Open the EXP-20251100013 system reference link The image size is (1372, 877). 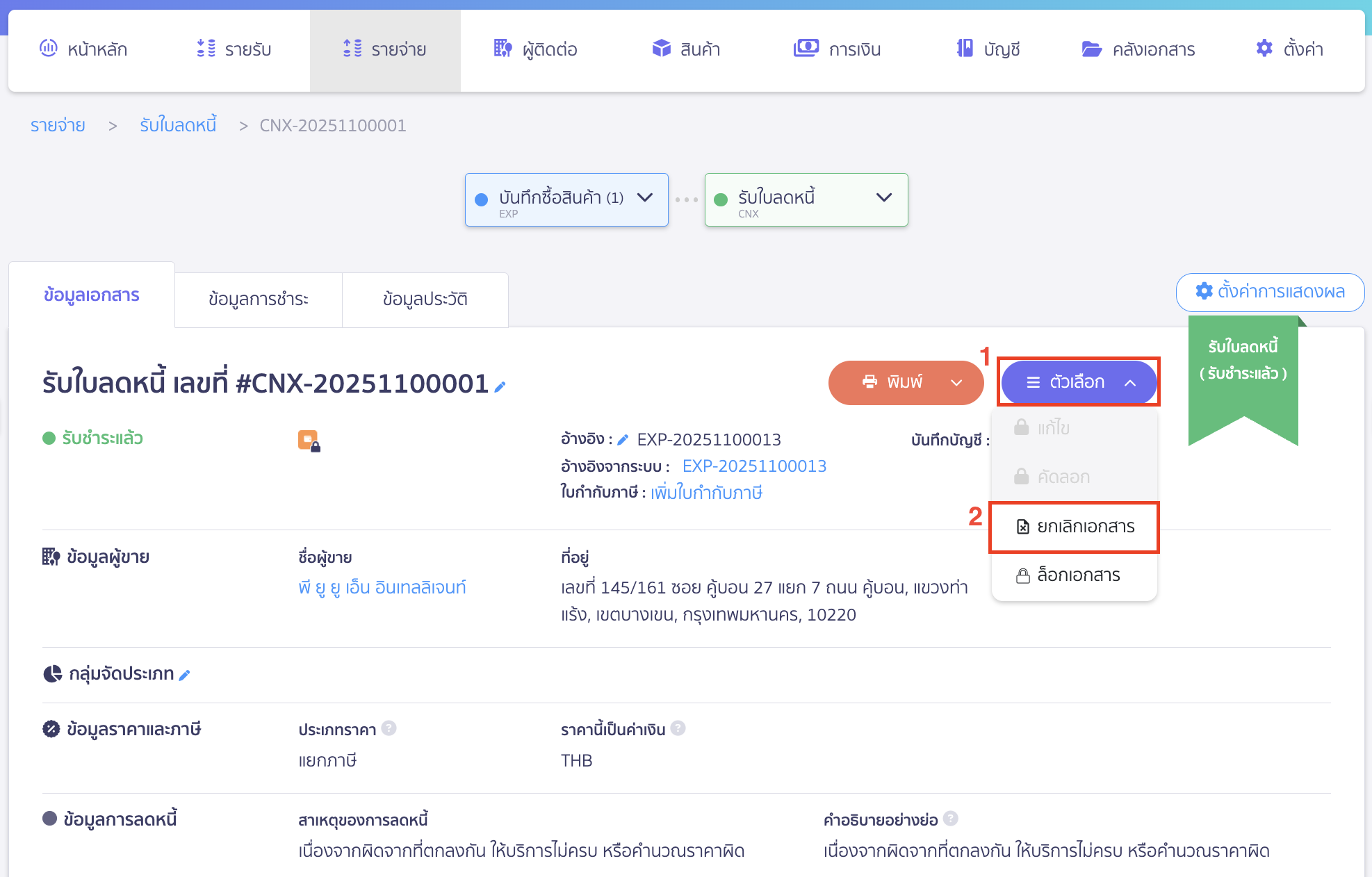click(754, 466)
